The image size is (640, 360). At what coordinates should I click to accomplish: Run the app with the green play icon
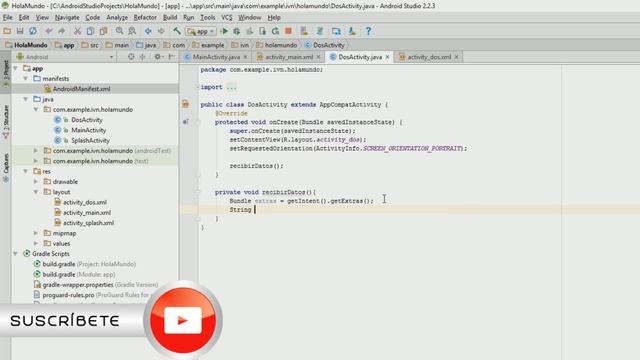point(224,31)
